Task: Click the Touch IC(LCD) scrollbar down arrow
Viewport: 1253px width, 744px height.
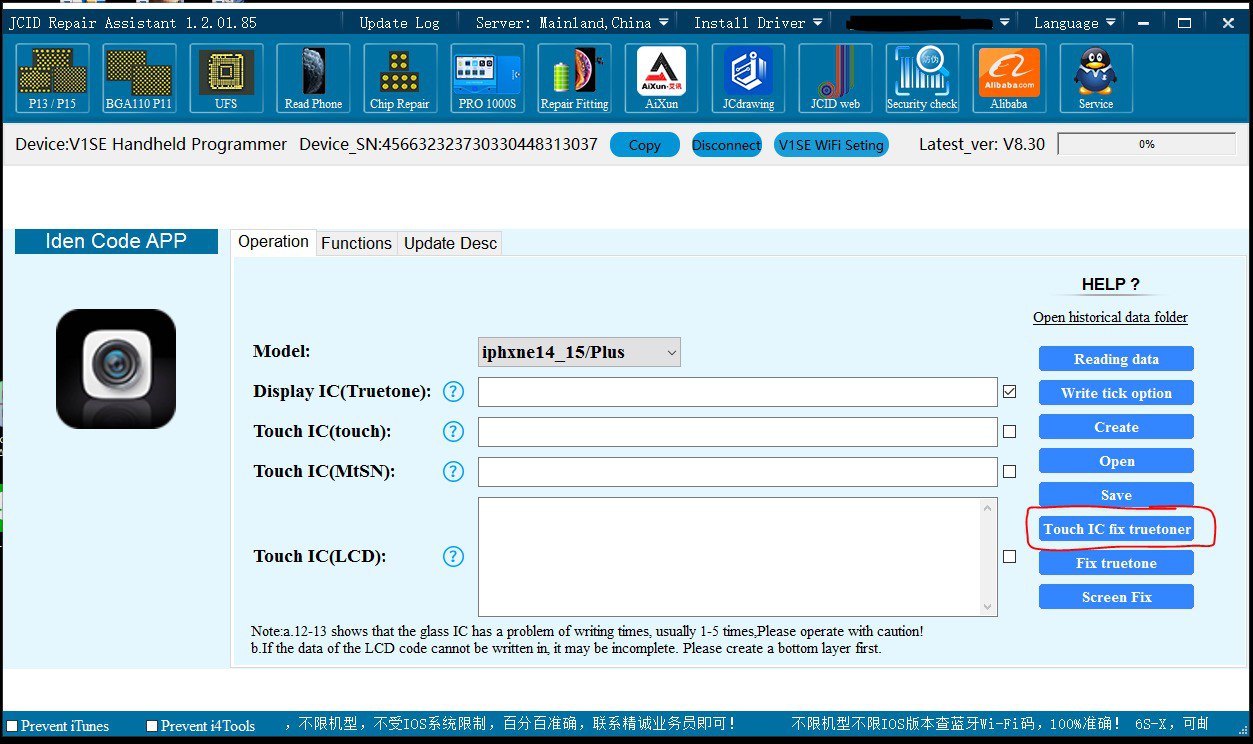Action: click(x=989, y=607)
